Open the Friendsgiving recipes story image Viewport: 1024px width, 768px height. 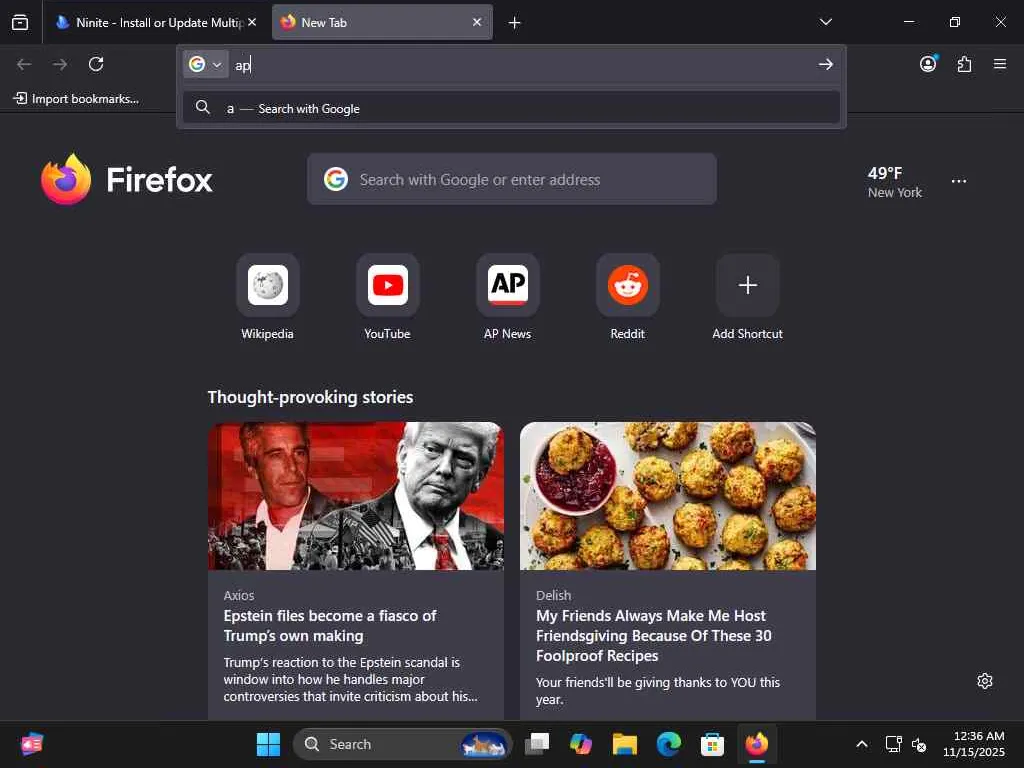coord(667,496)
